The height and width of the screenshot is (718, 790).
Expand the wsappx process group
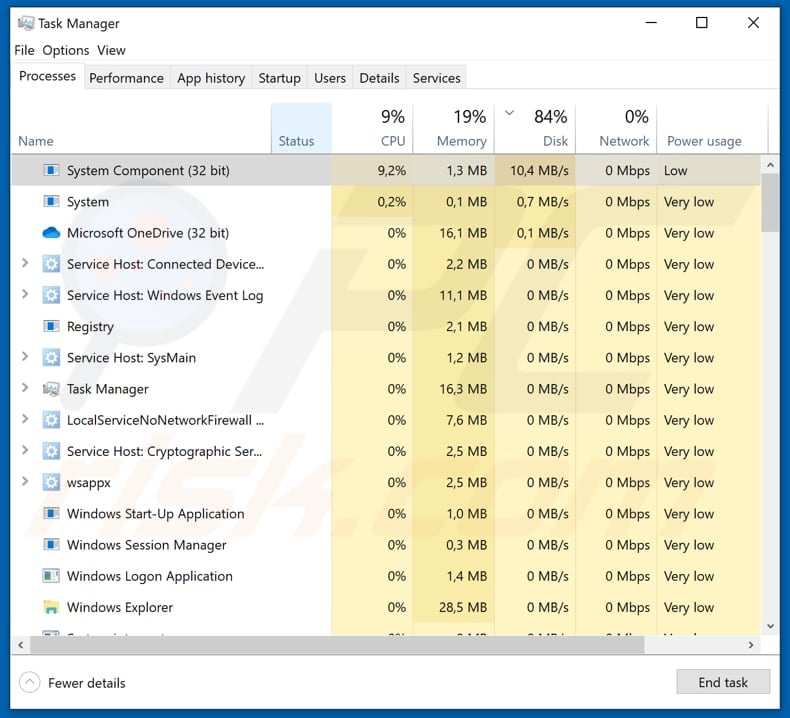[24, 482]
